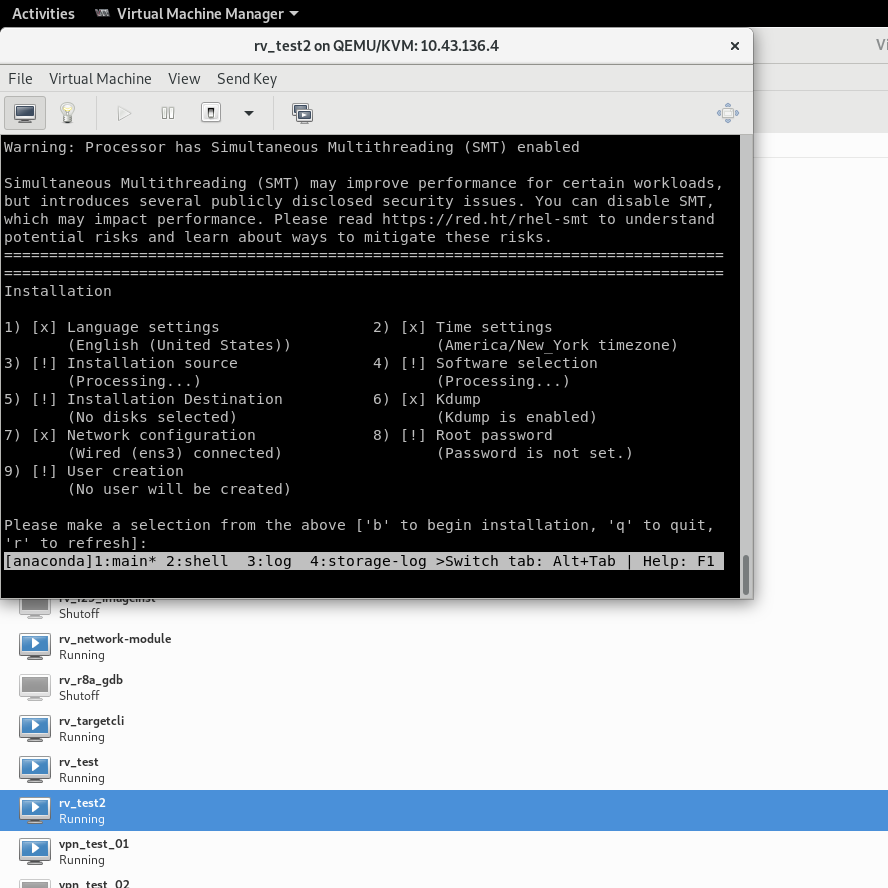Viewport: 888px width, 888px height.
Task: Click the rv_r8a_gdb shutoff monitor icon
Action: (35, 687)
